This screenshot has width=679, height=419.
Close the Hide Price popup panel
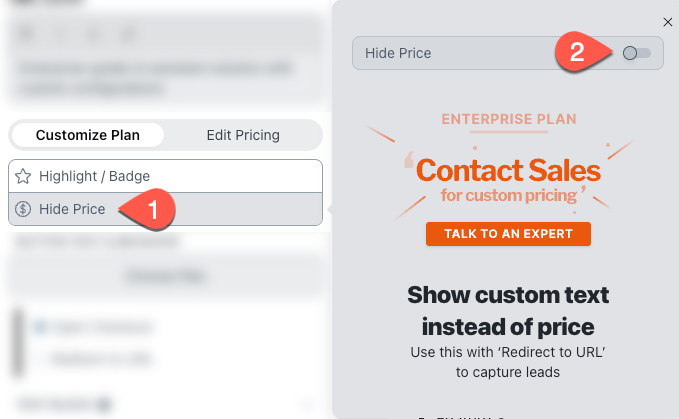click(x=668, y=22)
